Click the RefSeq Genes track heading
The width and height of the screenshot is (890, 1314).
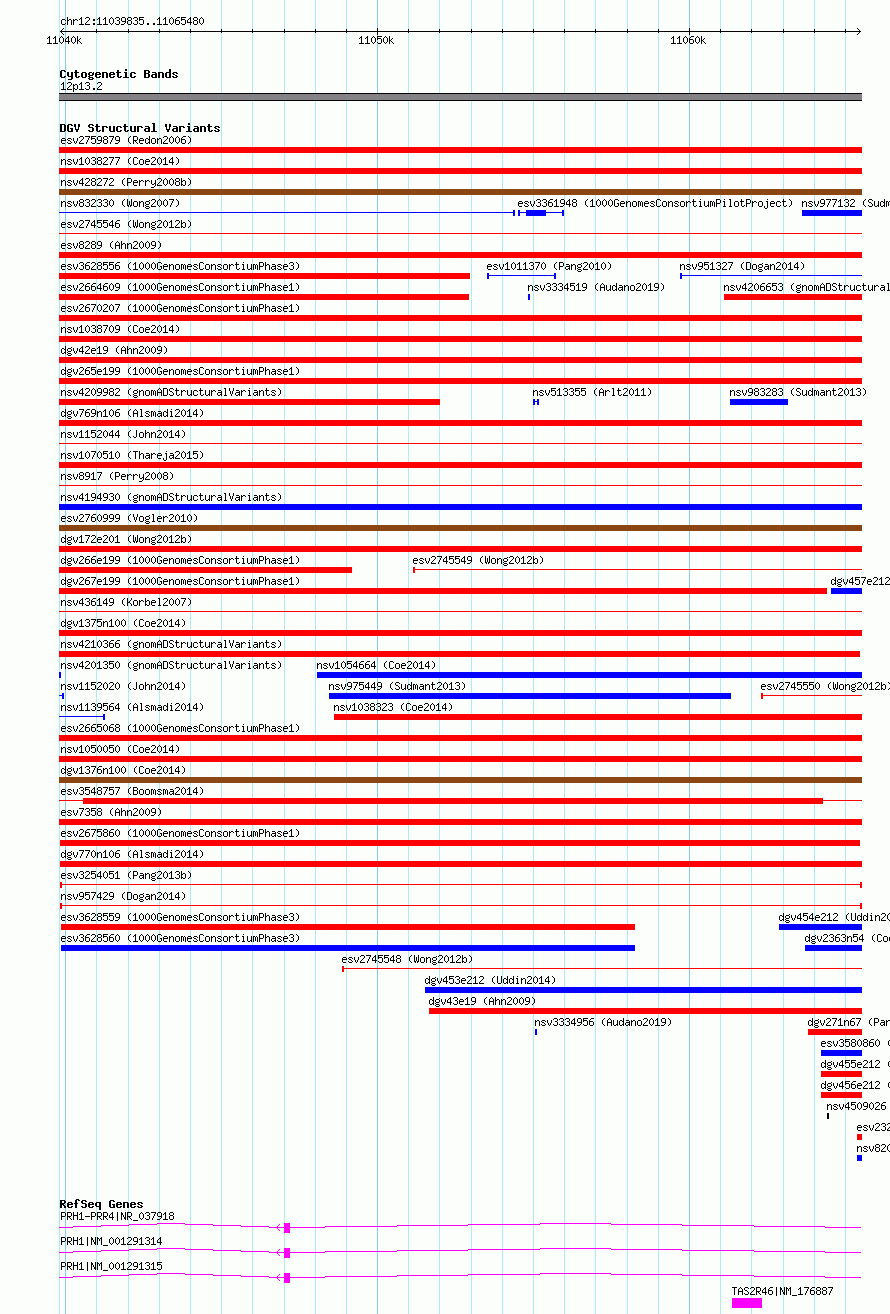coord(101,1204)
